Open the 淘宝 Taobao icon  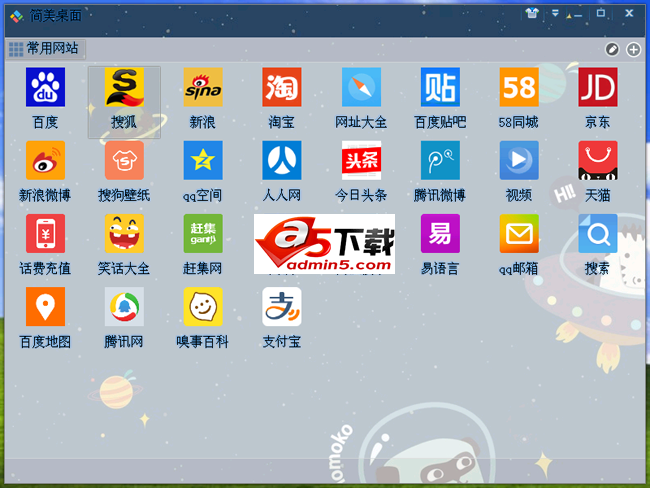click(x=281, y=87)
